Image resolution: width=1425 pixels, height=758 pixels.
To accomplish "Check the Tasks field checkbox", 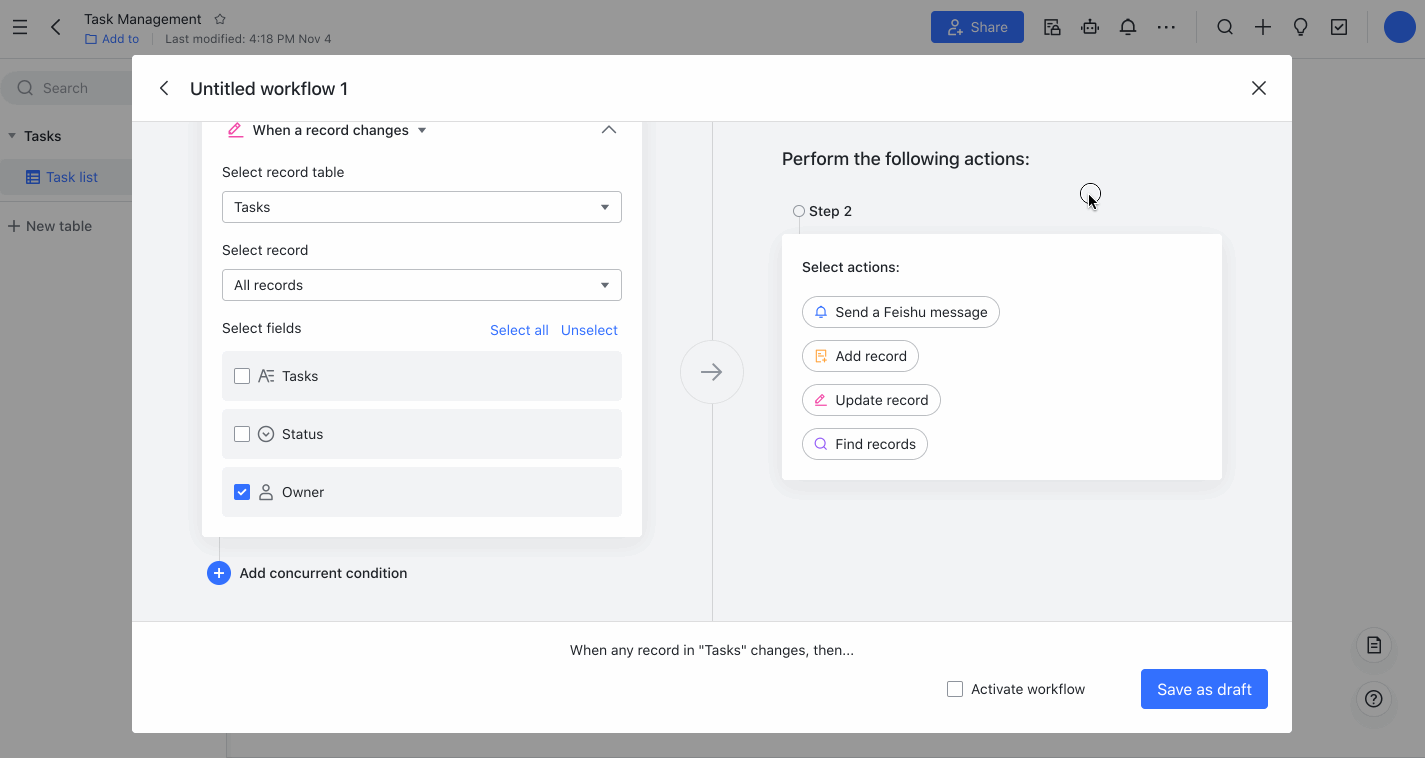I will 241,375.
